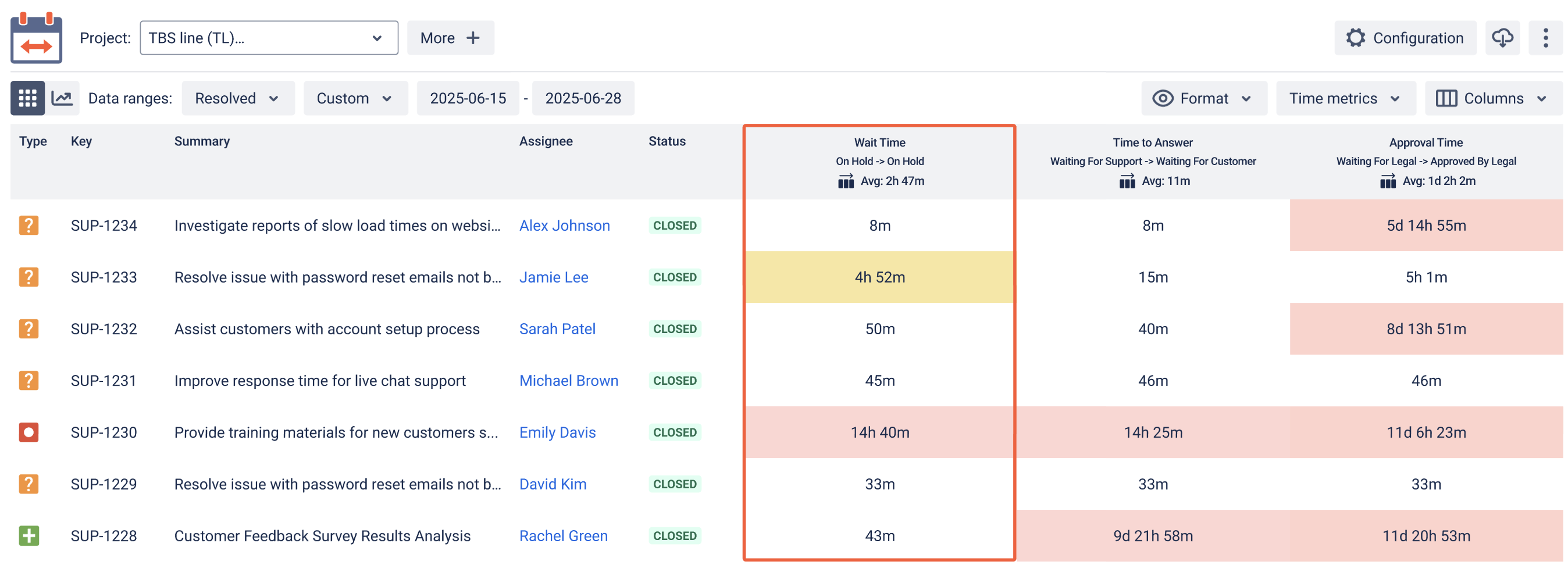The image size is (1568, 572).
Task: Click the calendar icon under Wait Time average
Action: (846, 181)
